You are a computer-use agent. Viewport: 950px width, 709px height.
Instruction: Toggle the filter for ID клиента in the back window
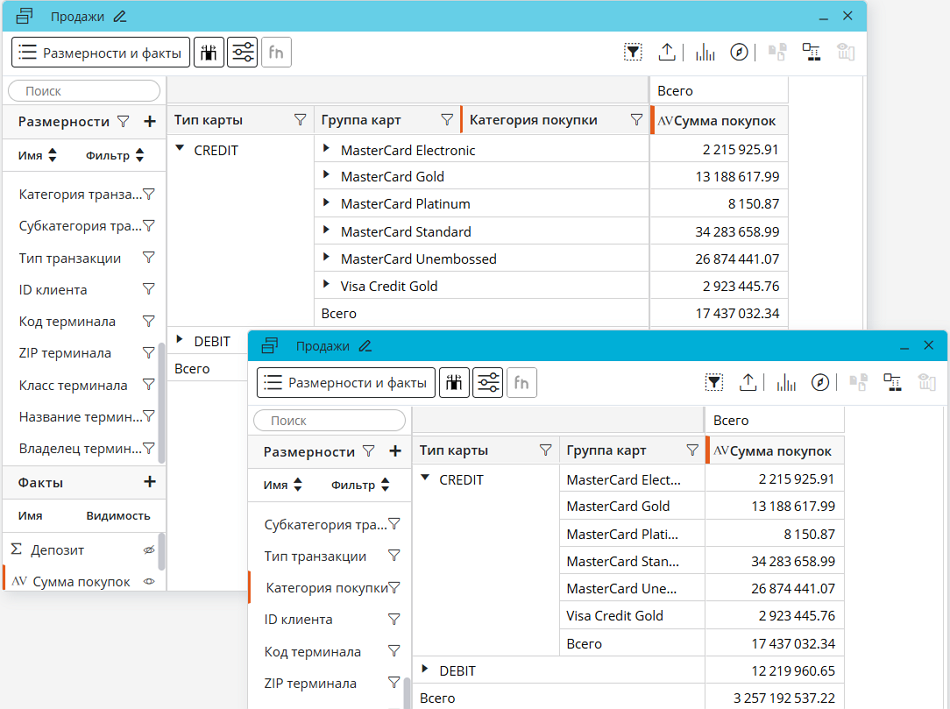(148, 290)
